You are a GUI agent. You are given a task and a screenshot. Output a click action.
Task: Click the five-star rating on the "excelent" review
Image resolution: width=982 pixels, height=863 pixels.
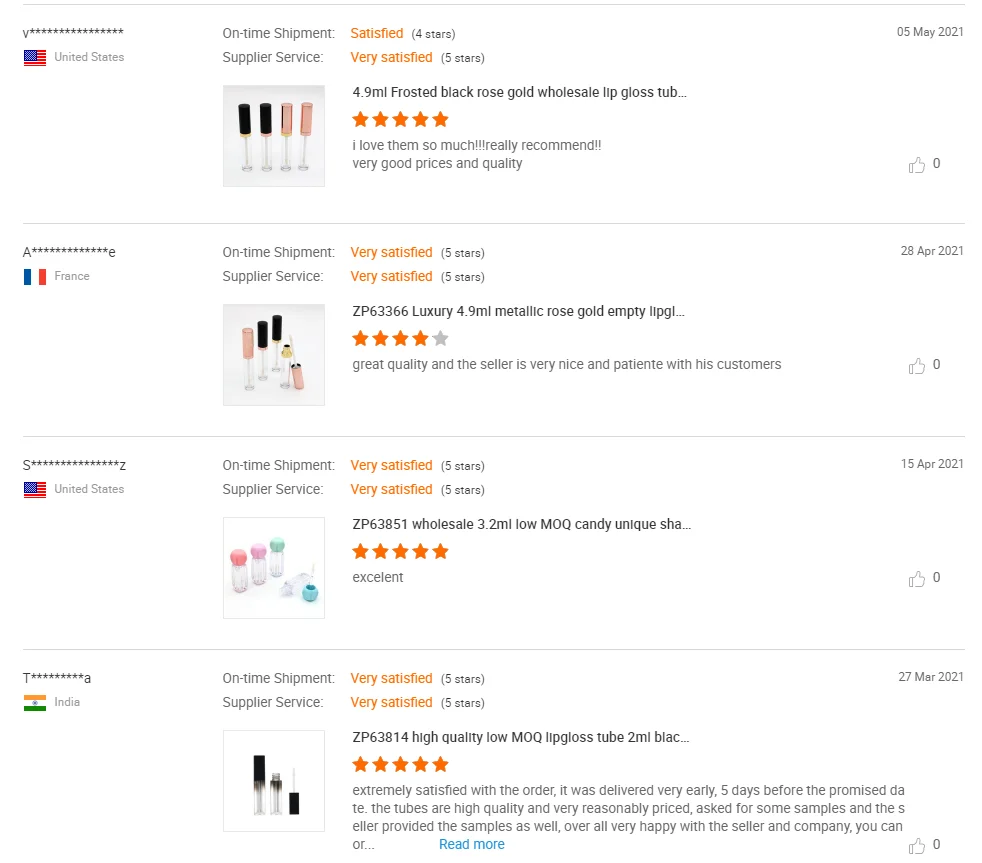[400, 551]
